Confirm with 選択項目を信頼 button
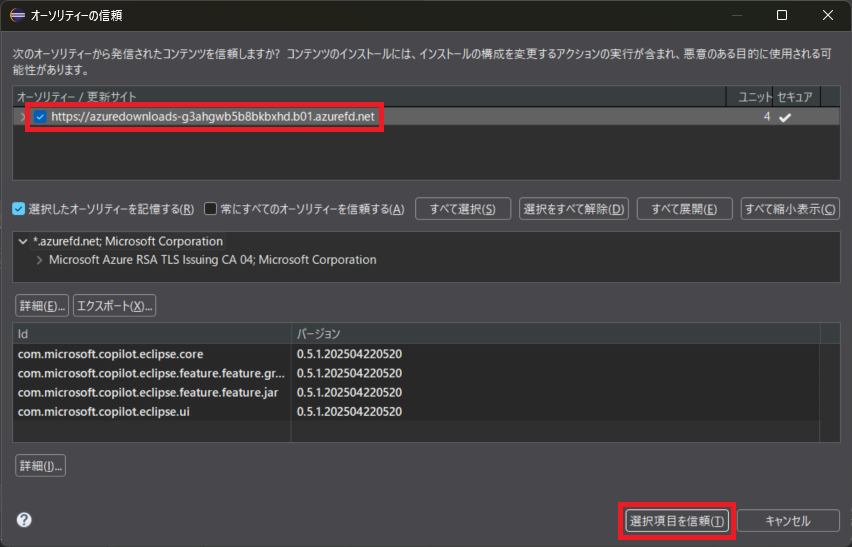 (x=677, y=521)
